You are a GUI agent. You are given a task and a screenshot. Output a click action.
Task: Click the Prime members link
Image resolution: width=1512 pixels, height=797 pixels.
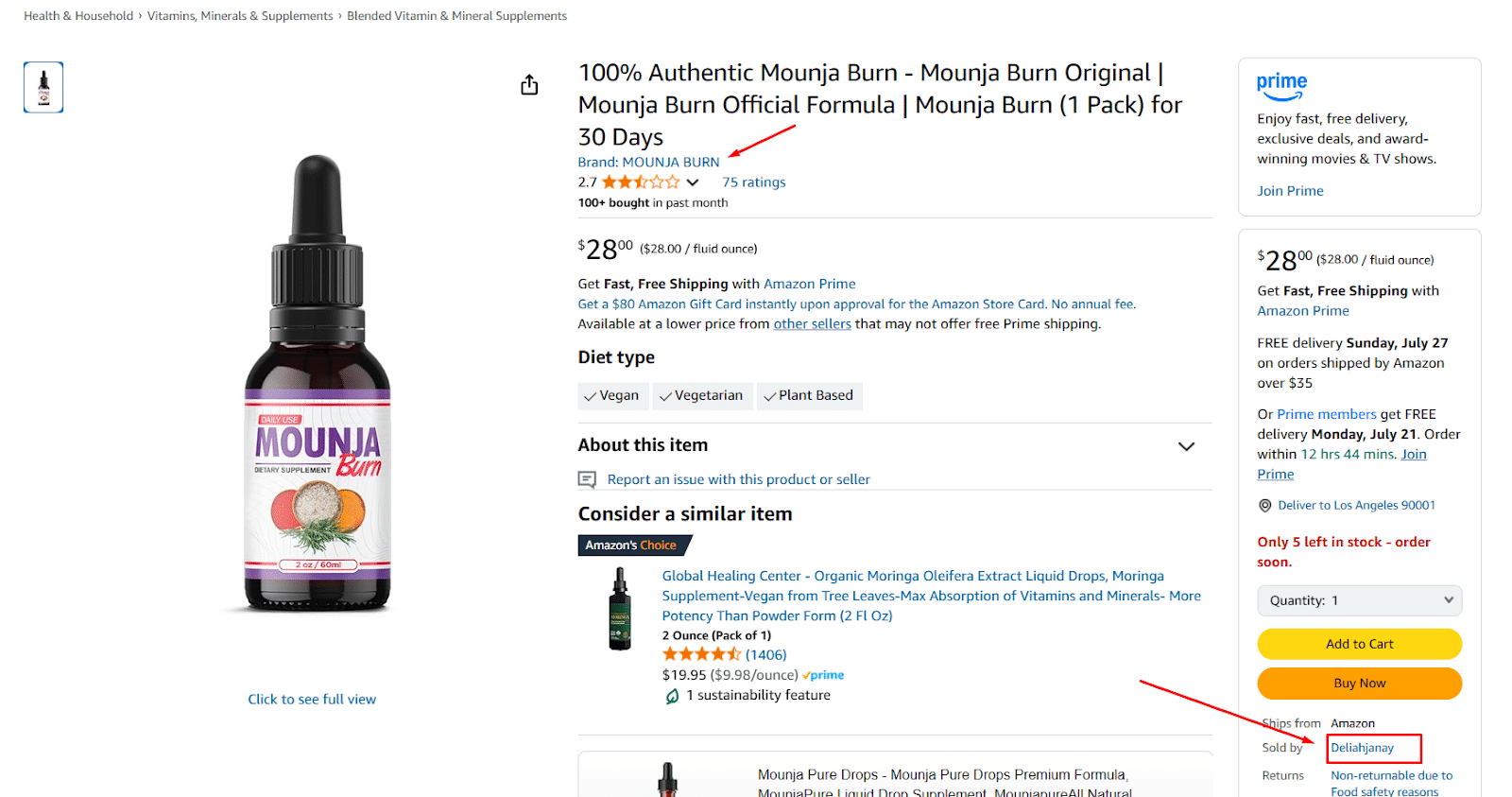1326,414
